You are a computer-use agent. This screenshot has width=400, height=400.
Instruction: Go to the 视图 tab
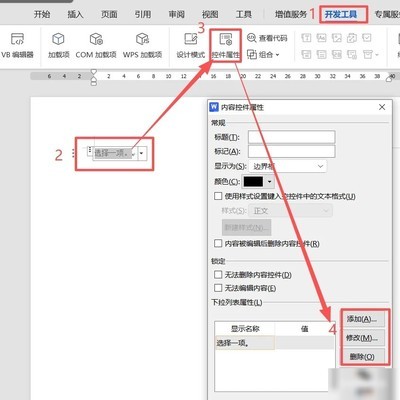(210, 14)
